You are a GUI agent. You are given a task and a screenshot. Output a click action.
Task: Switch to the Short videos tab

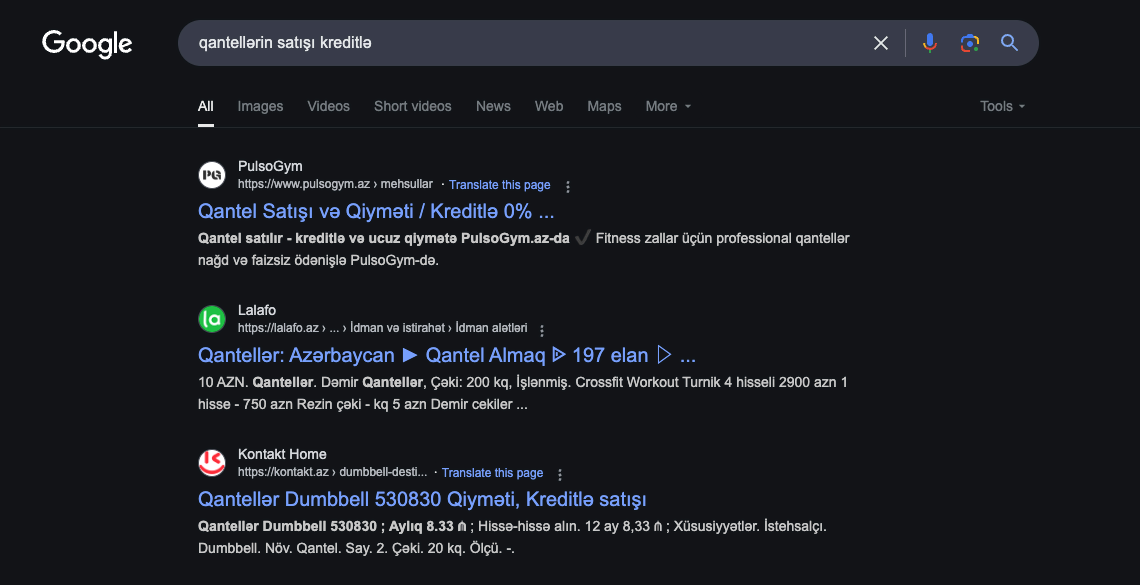413,106
